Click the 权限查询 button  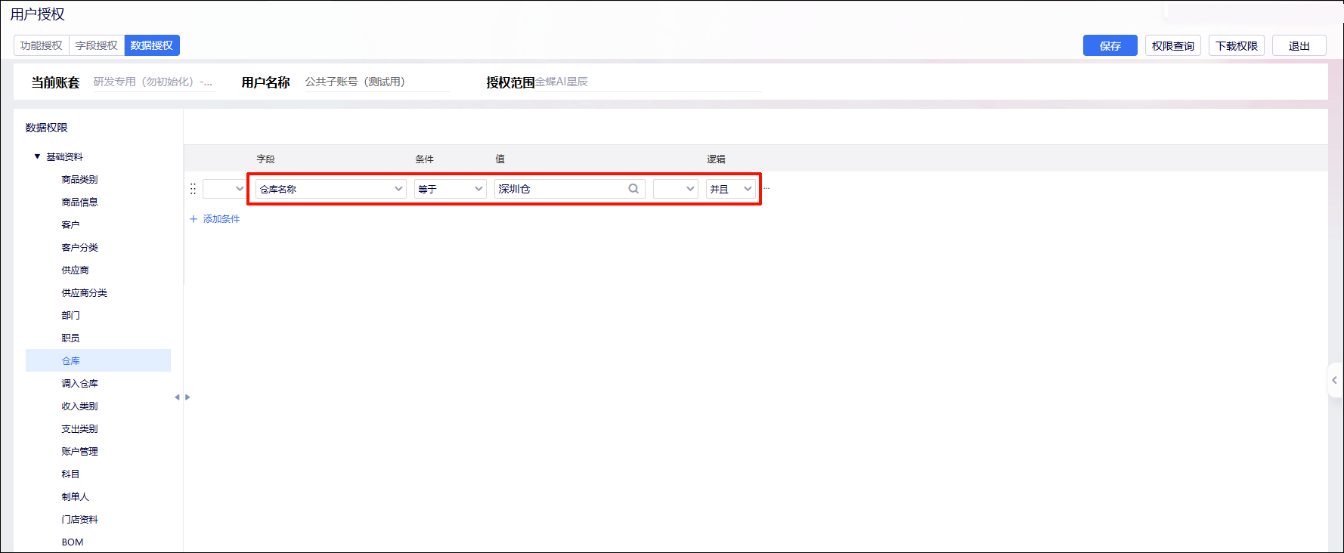coord(1172,46)
